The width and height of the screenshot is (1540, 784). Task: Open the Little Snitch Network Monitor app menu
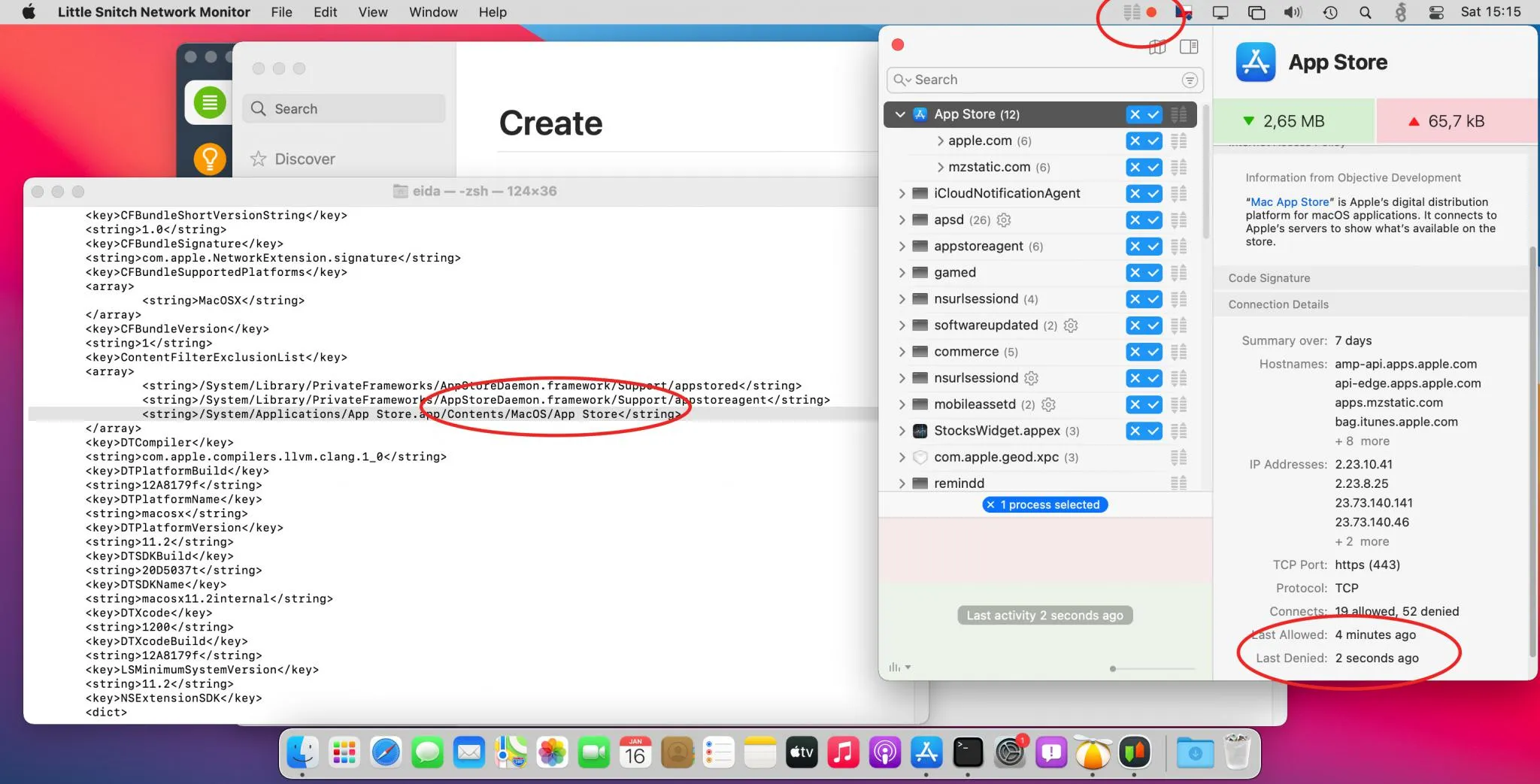[x=153, y=12]
